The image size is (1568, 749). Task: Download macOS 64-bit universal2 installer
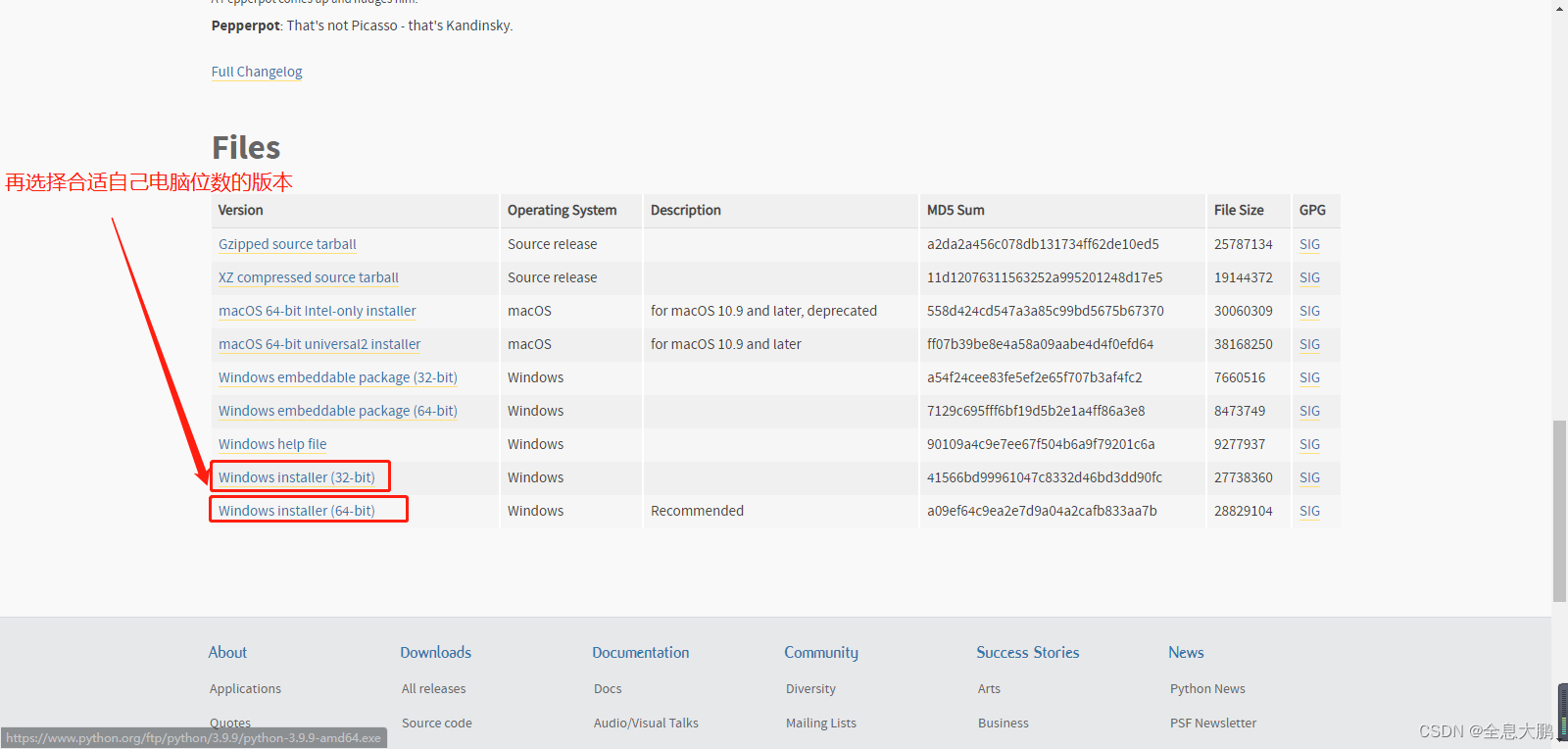click(x=319, y=344)
